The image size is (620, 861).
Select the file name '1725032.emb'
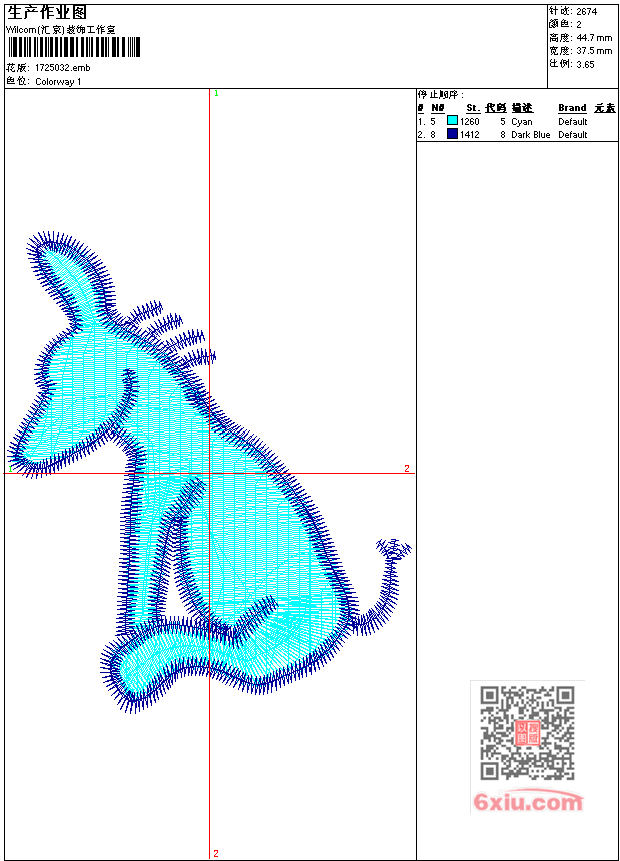pyautogui.click(x=63, y=68)
